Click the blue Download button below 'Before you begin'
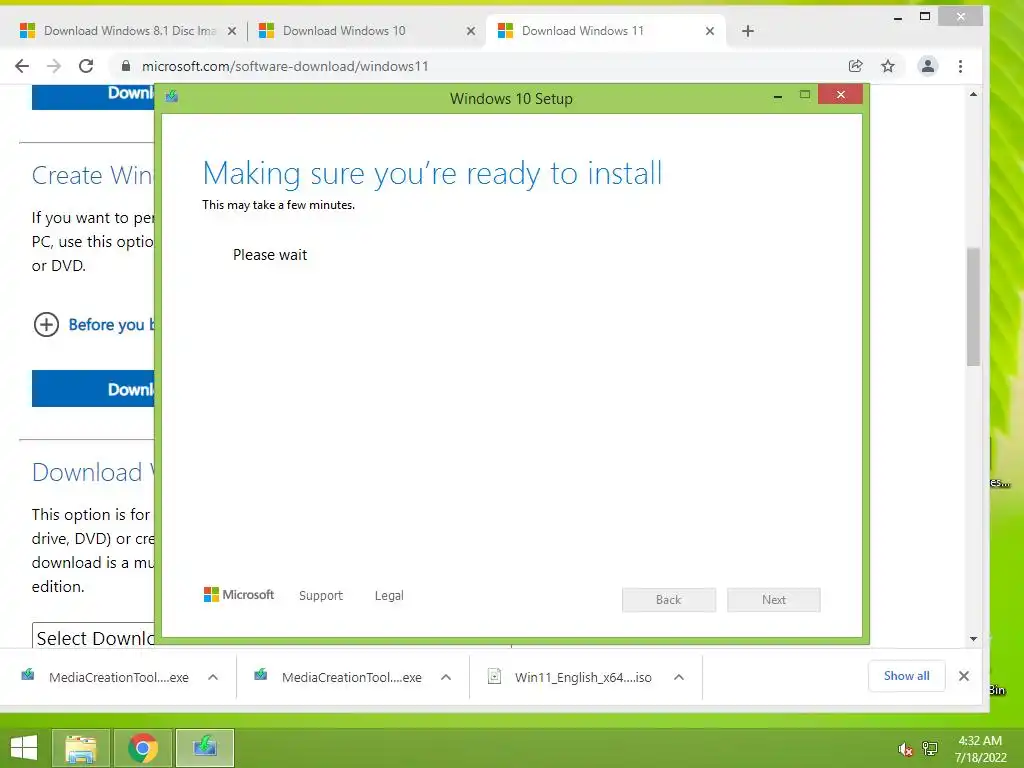1024x768 pixels. point(93,389)
